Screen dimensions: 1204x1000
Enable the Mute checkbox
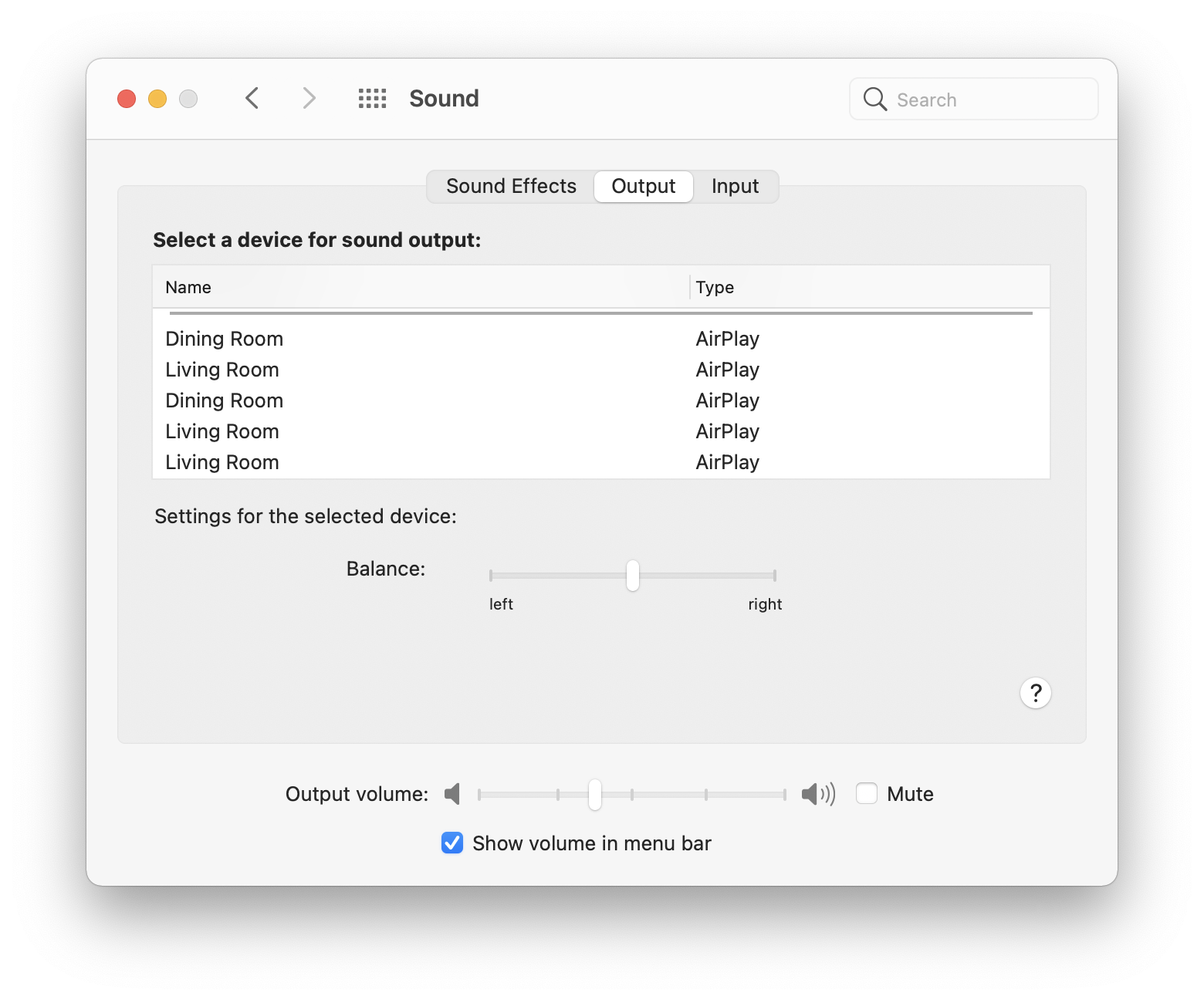tap(867, 793)
